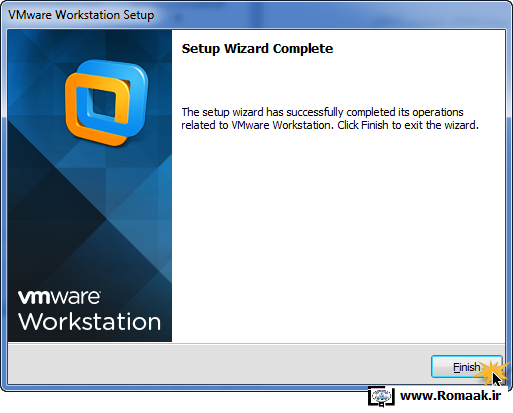This screenshot has height=413, width=513.
Task: Click the dark center of the logo
Action: click(103, 104)
